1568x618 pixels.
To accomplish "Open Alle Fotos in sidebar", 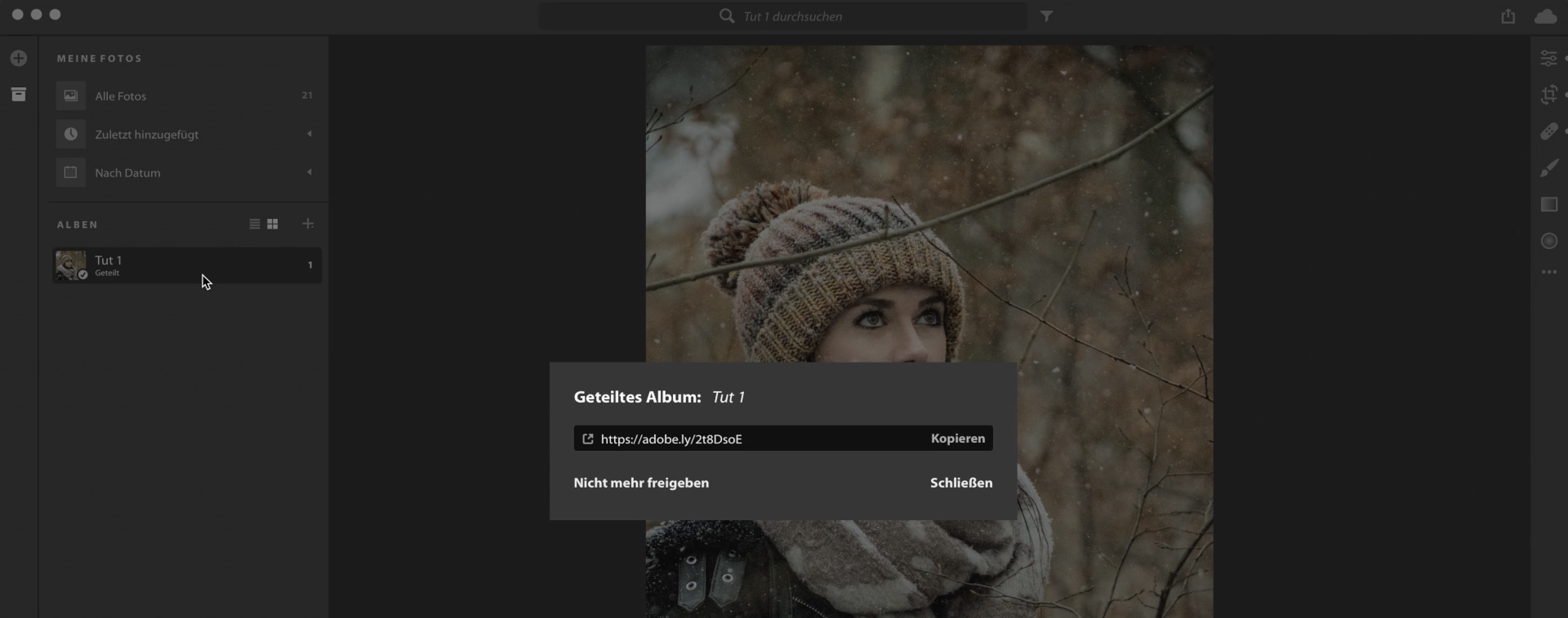I will [x=121, y=96].
